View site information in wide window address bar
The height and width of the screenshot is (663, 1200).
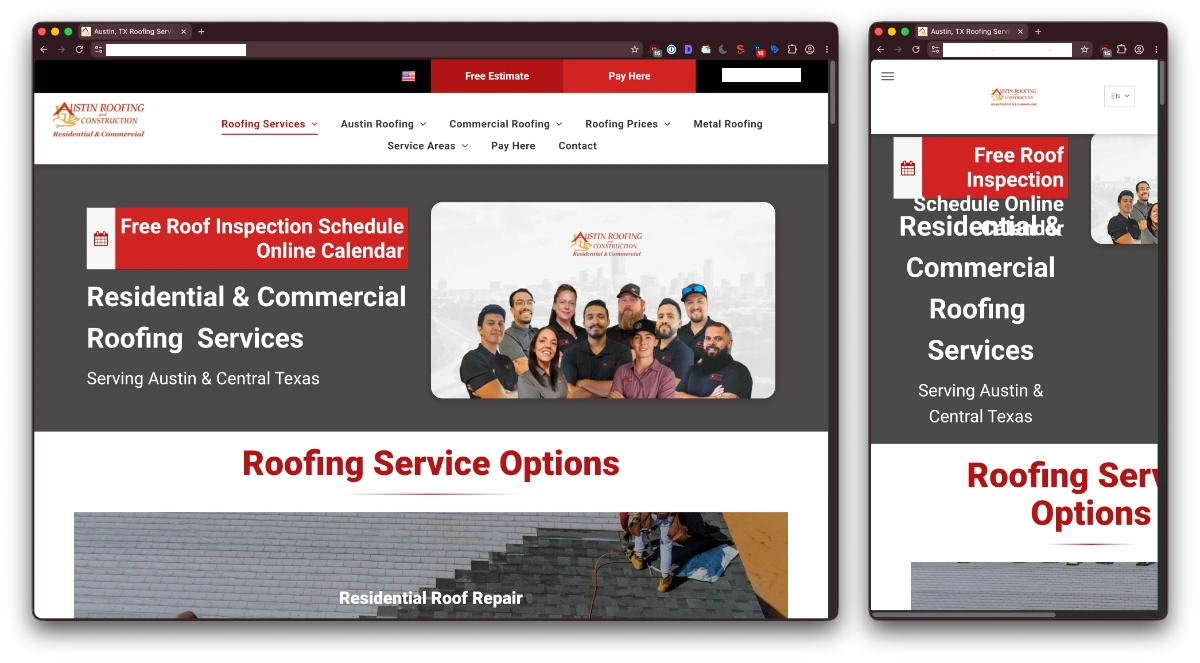pyautogui.click(x=98, y=49)
